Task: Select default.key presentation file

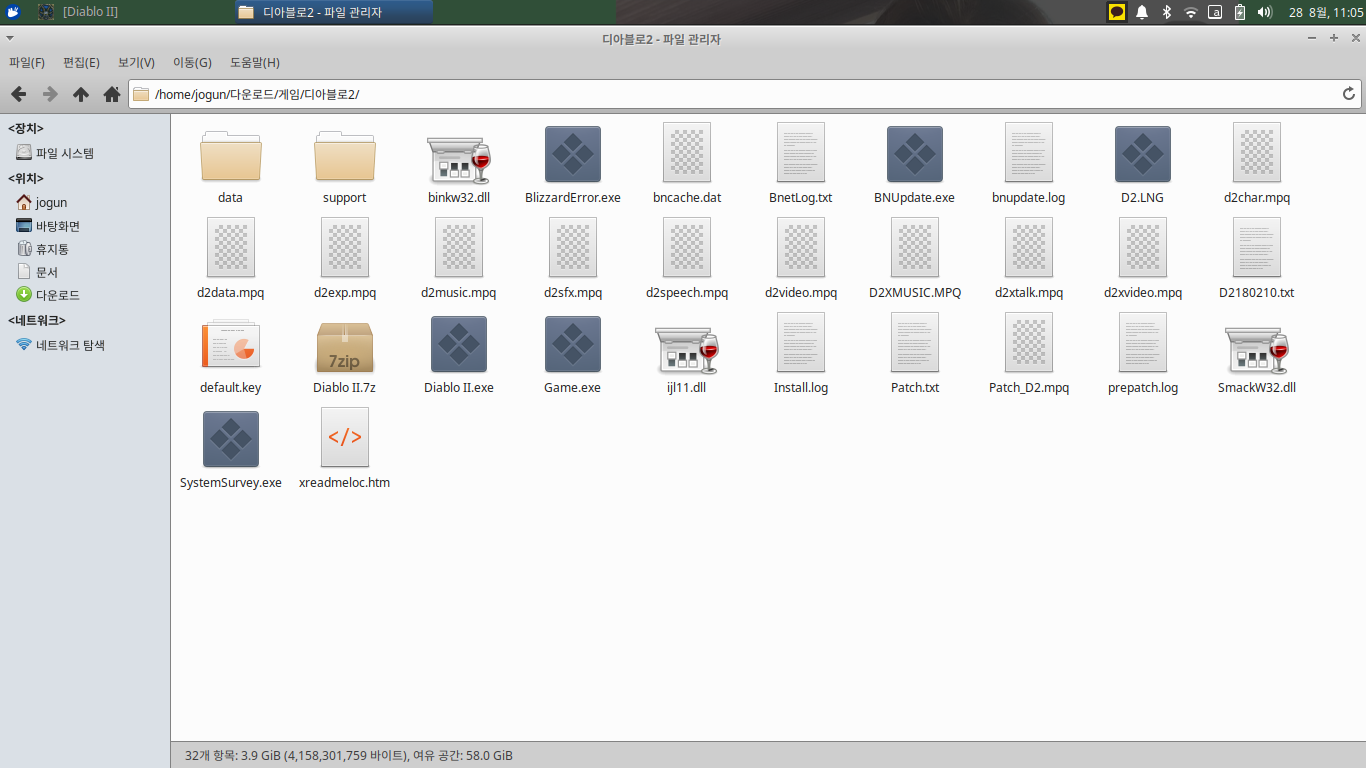Action: (x=231, y=345)
